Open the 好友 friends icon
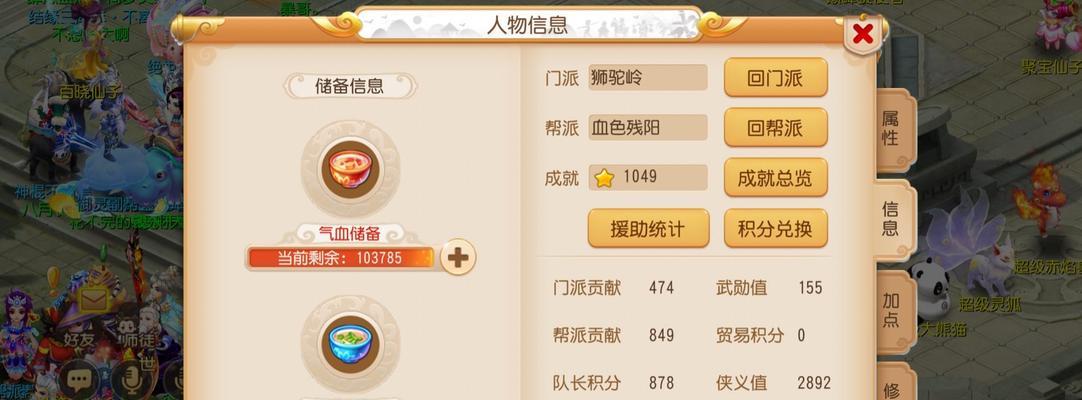The image size is (1082, 400). [79, 339]
